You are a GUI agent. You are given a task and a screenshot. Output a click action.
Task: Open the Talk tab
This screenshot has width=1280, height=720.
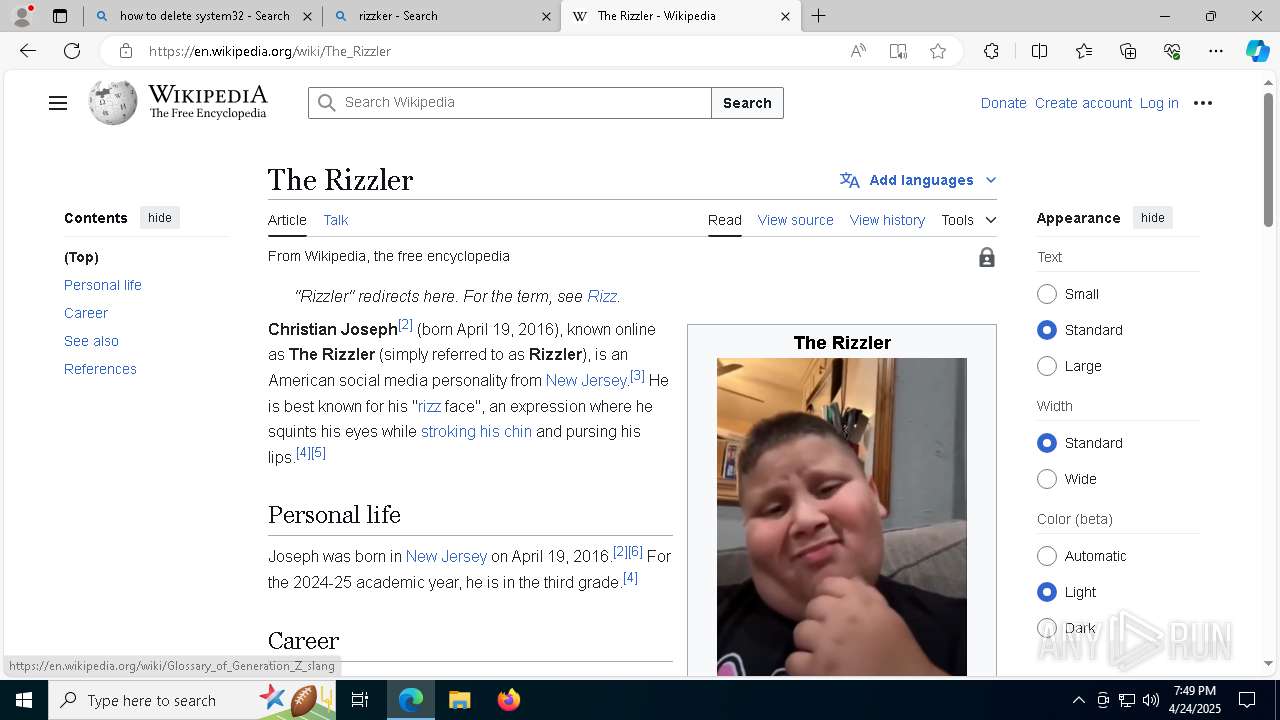pos(336,220)
